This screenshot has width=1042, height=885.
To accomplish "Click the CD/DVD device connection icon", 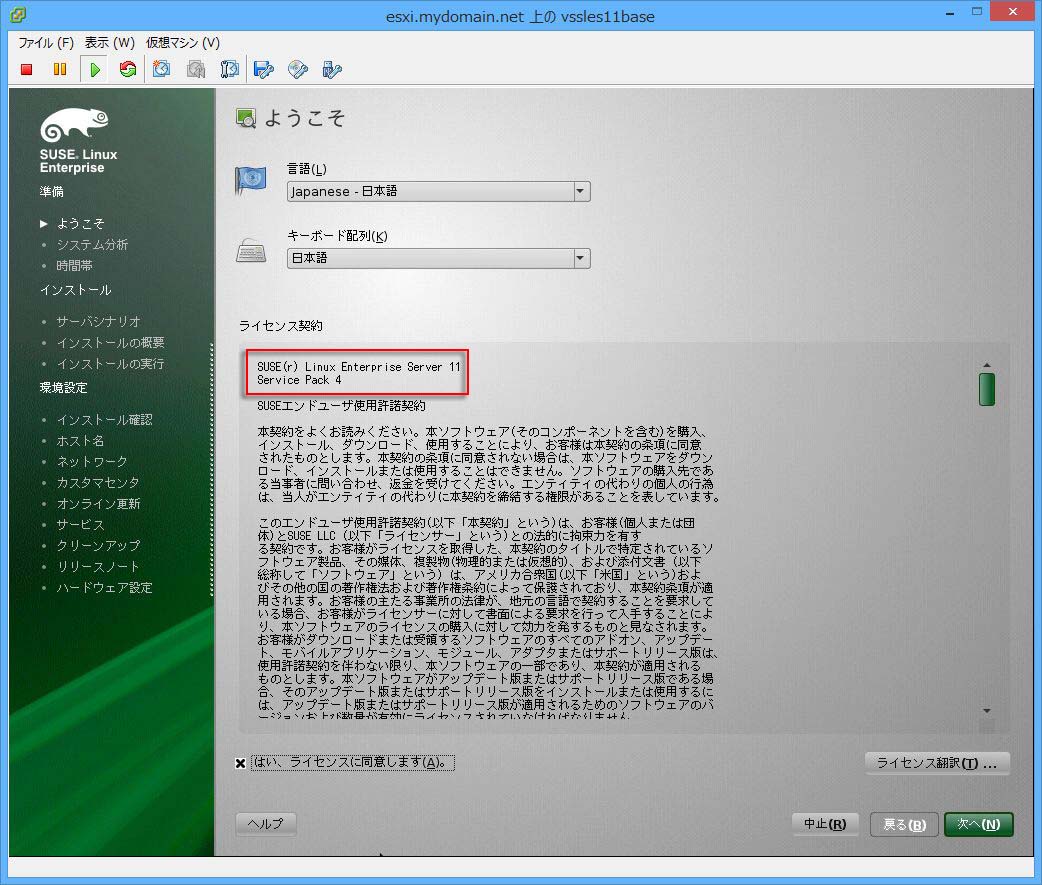I will pos(298,69).
